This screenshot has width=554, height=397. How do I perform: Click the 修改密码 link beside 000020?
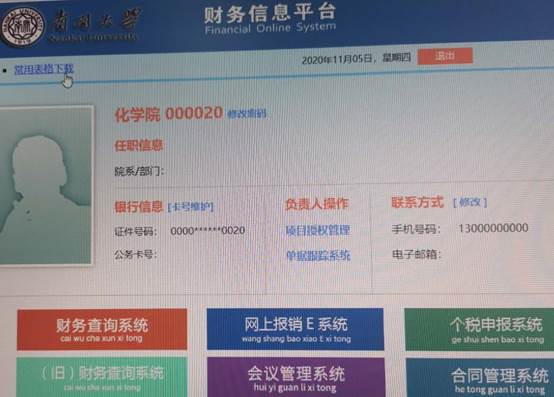pos(247,114)
